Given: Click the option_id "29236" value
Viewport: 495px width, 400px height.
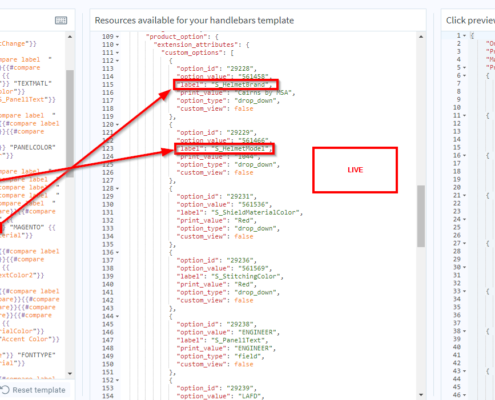Looking at the screenshot, I should click(240, 260).
